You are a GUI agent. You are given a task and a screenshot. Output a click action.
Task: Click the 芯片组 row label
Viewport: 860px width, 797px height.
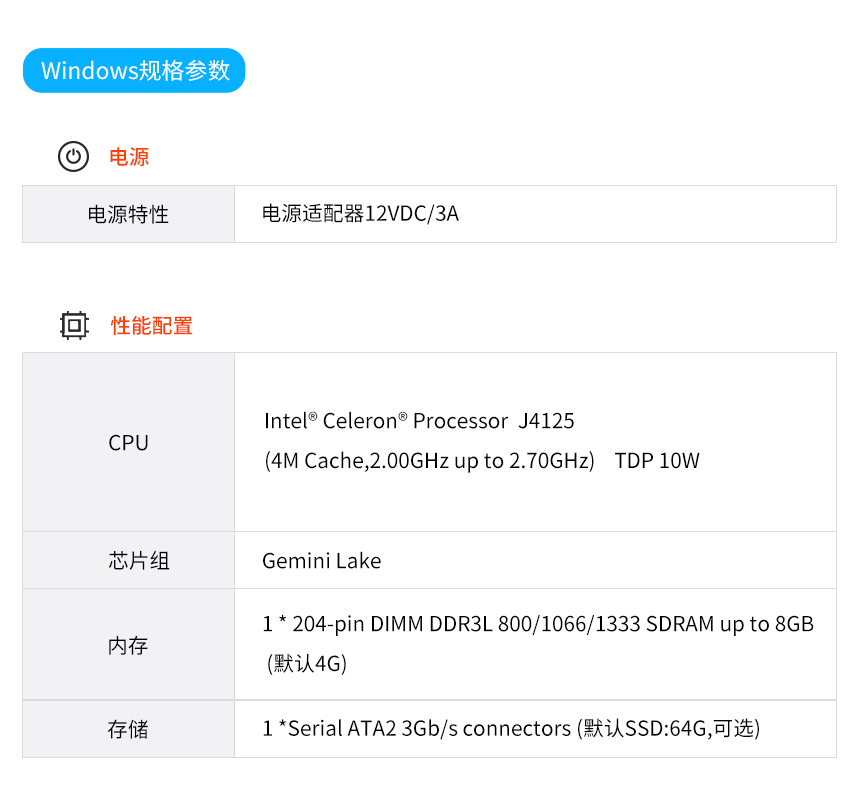click(x=139, y=561)
